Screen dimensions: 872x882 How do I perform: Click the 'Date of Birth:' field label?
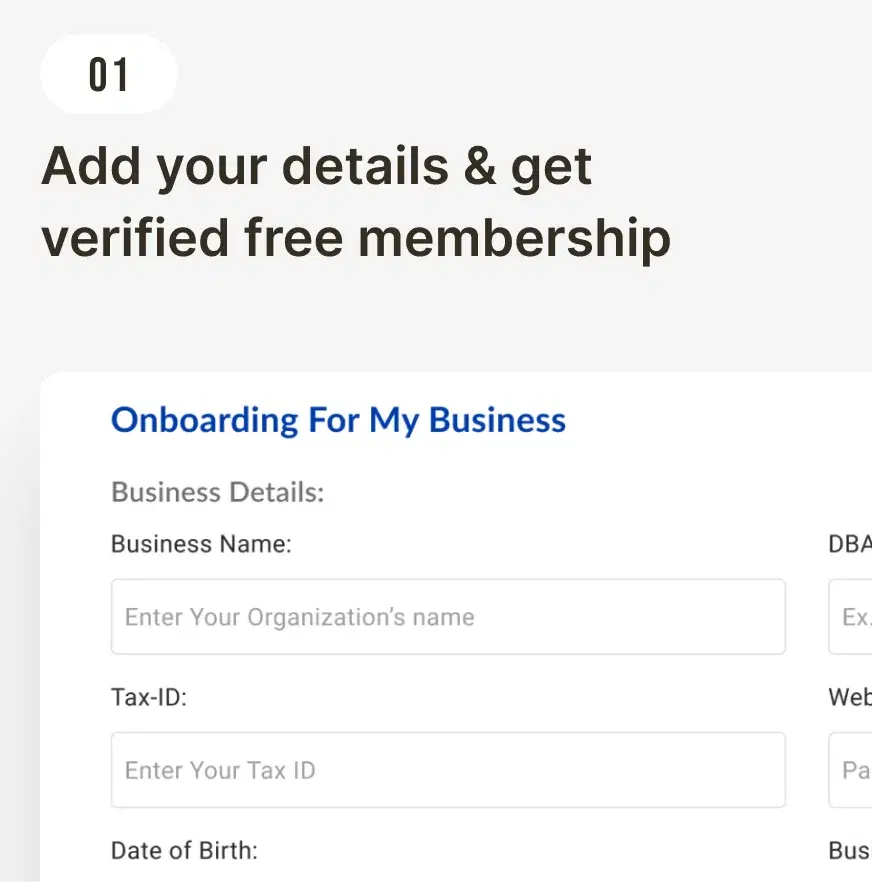coord(184,851)
